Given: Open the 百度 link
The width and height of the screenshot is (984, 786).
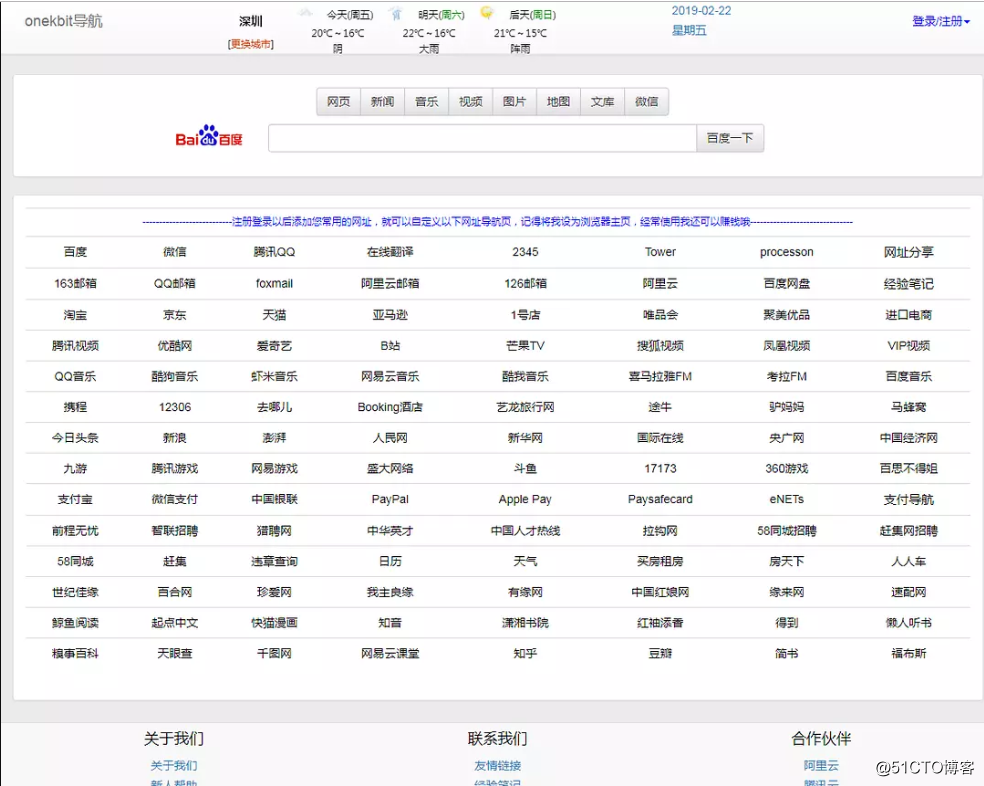Looking at the screenshot, I should tap(75, 252).
